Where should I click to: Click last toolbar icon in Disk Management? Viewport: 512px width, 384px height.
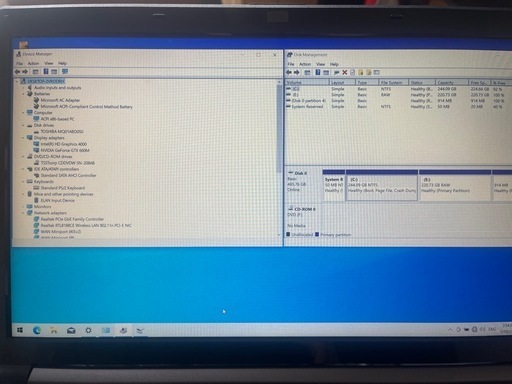pos(377,72)
